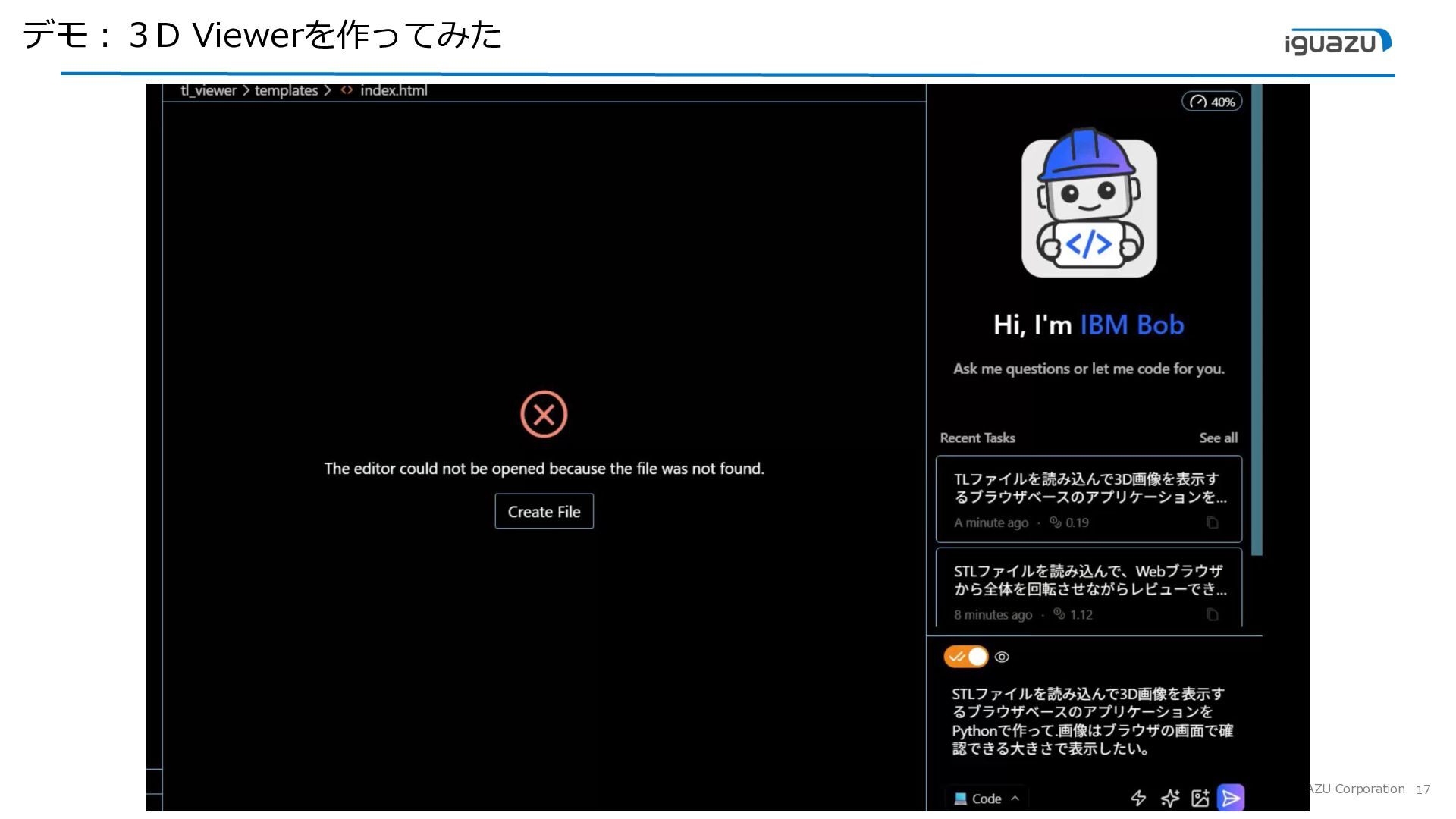This screenshot has width=1456, height=819.
Task: Click the lightning bolt icon in chat toolbar
Action: (1138, 798)
